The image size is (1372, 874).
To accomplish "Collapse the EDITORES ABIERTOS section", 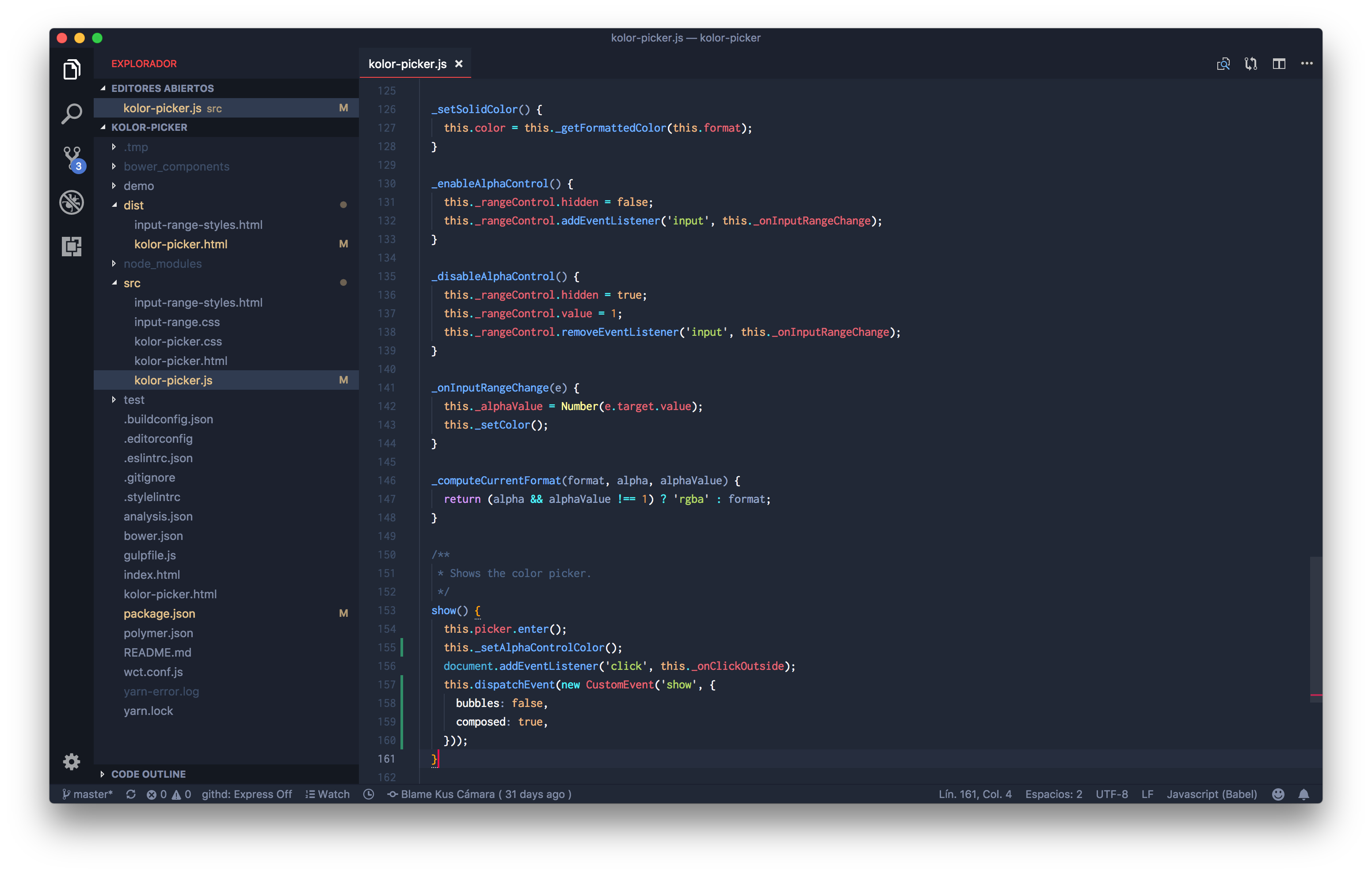I will coord(162,88).
